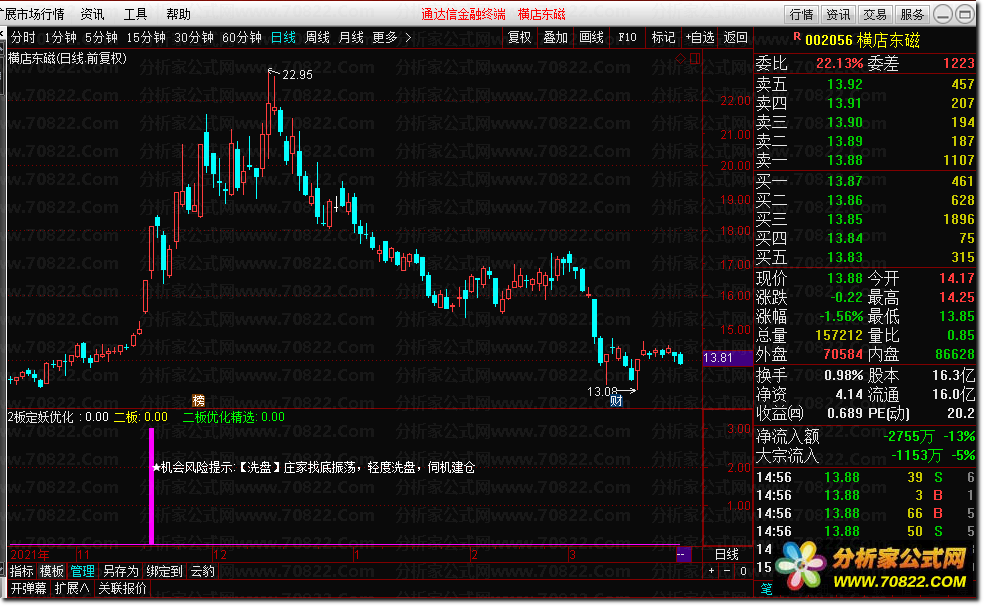The width and height of the screenshot is (985, 606).
Task: Open the 更多 periods dropdown
Action: (385, 38)
